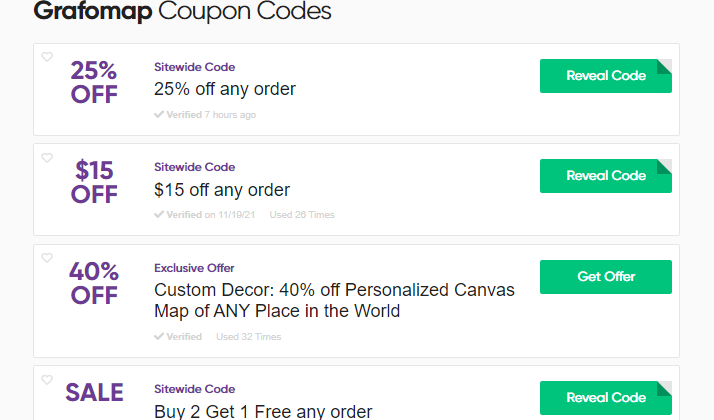Click 'Verified 7 hours ago' checkmark icon

(159, 114)
